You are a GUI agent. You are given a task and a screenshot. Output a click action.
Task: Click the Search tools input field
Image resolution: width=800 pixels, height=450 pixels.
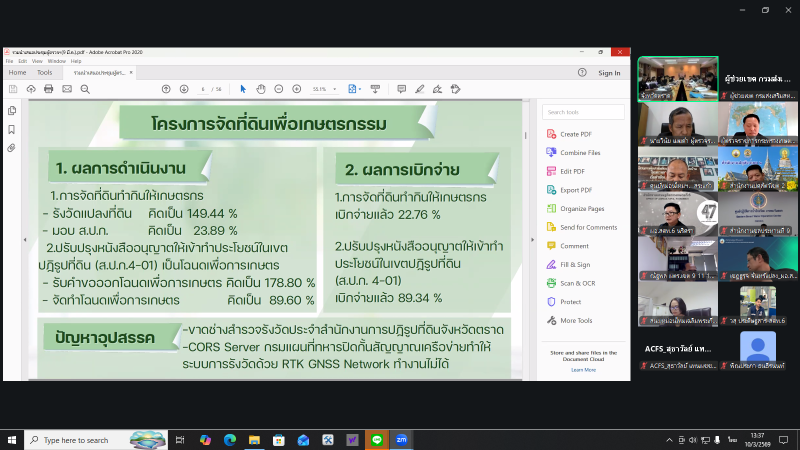click(x=584, y=112)
